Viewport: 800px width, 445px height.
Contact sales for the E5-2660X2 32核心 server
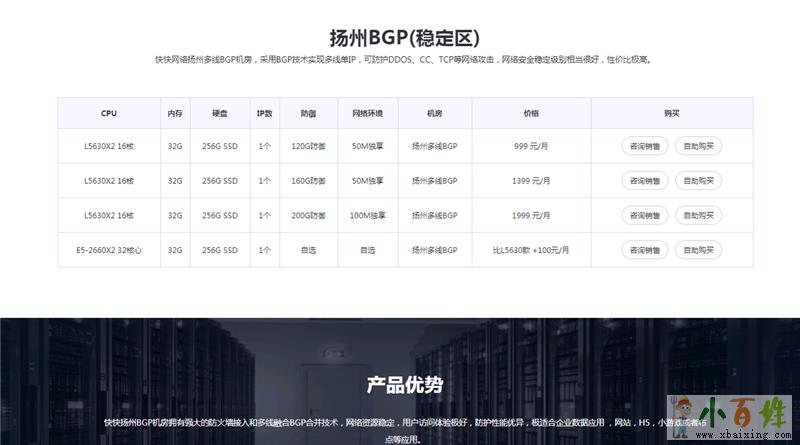pyautogui.click(x=644, y=250)
